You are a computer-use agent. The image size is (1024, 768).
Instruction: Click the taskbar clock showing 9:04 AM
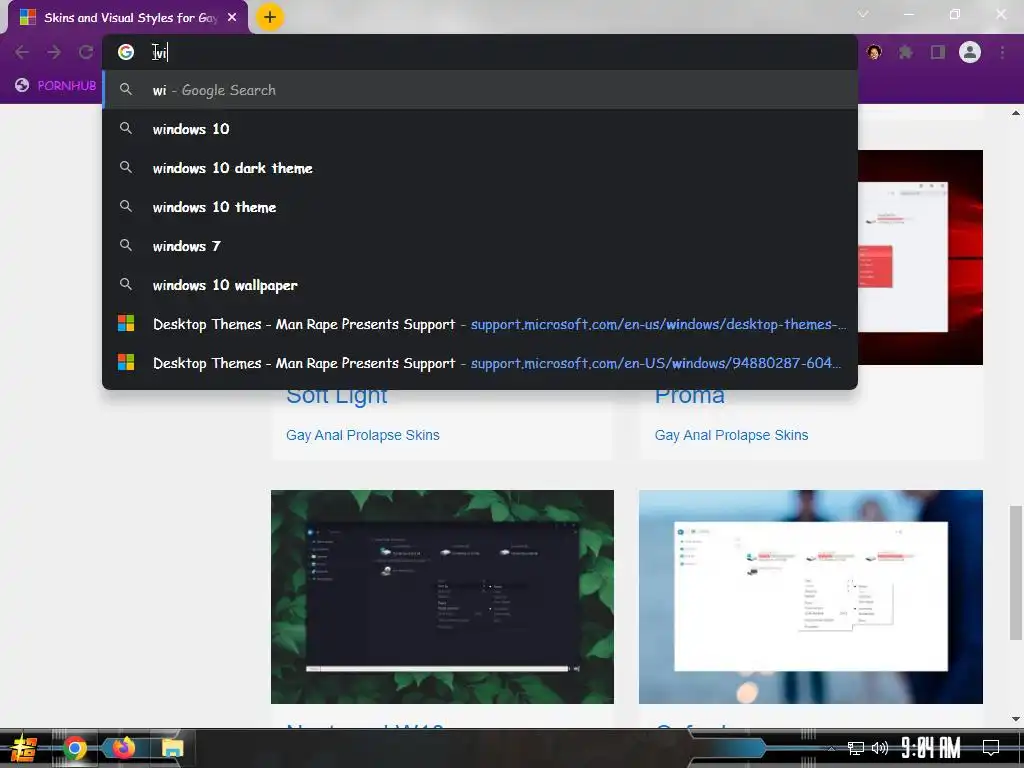click(x=931, y=748)
